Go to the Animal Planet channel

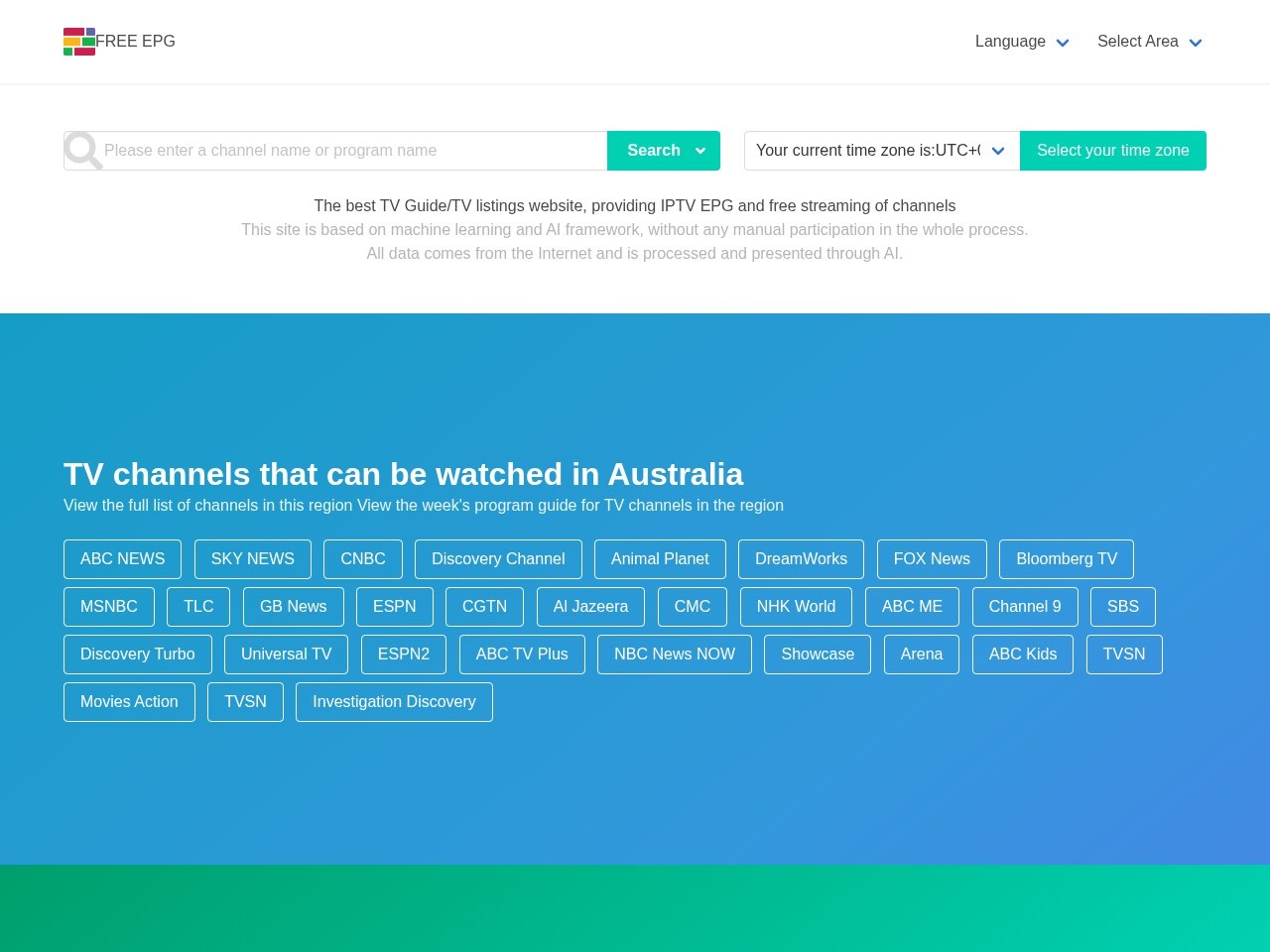click(660, 559)
